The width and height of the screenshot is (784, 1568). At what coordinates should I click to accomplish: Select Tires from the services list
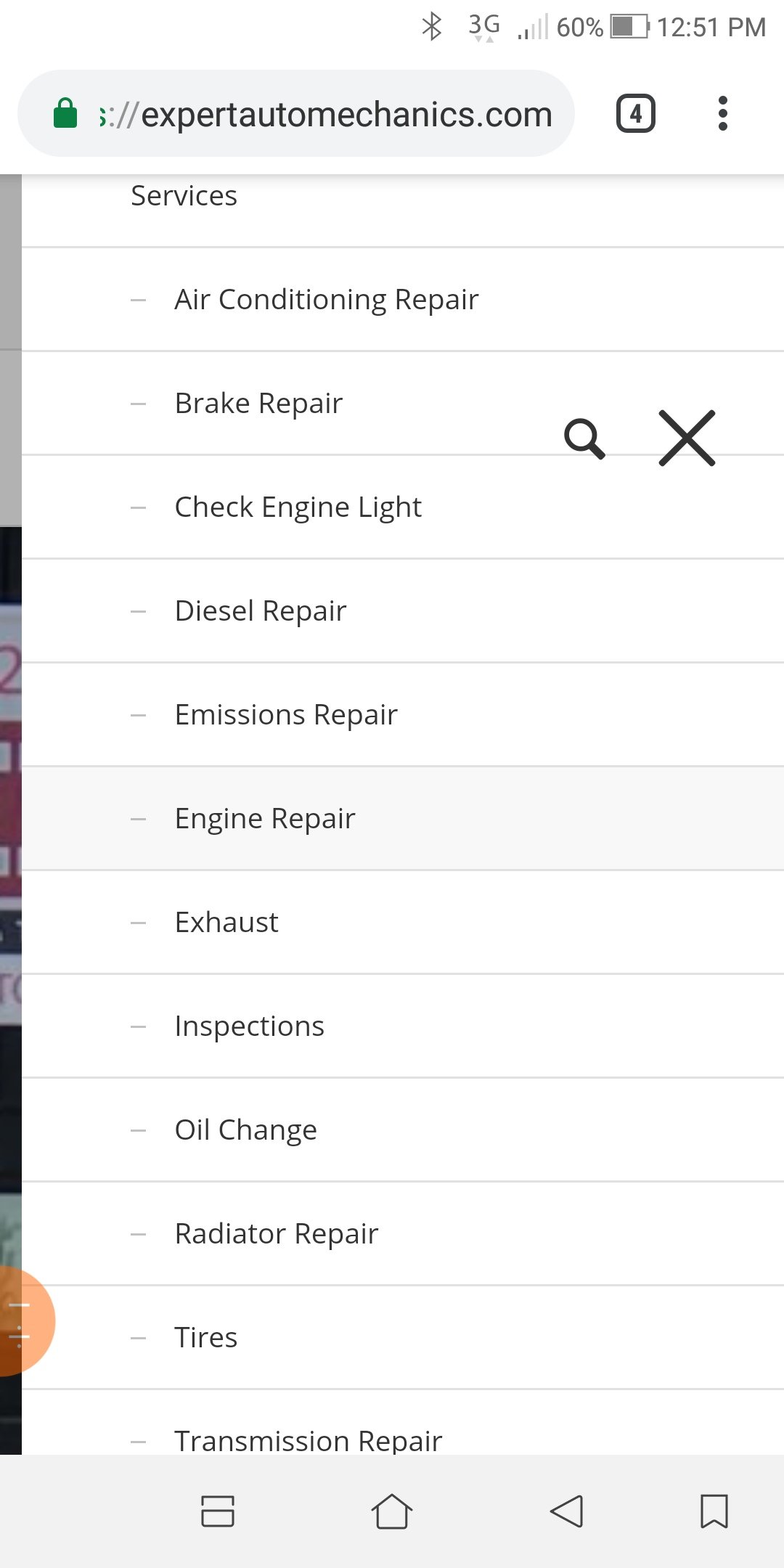[x=403, y=1338]
